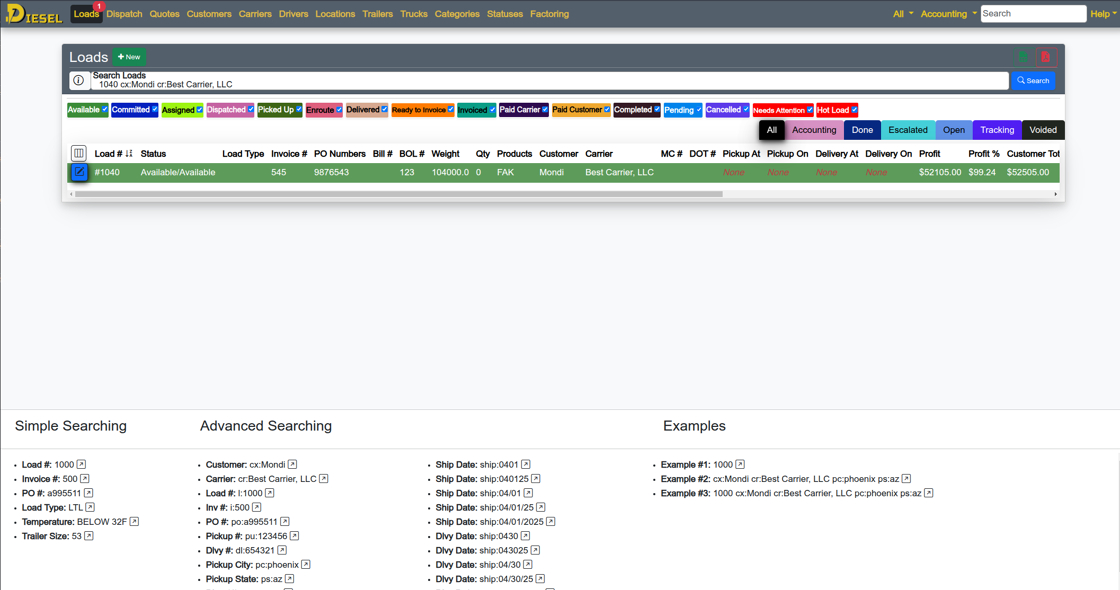Uncheck the Committed status filter
The width and height of the screenshot is (1120, 590).
[x=154, y=109]
